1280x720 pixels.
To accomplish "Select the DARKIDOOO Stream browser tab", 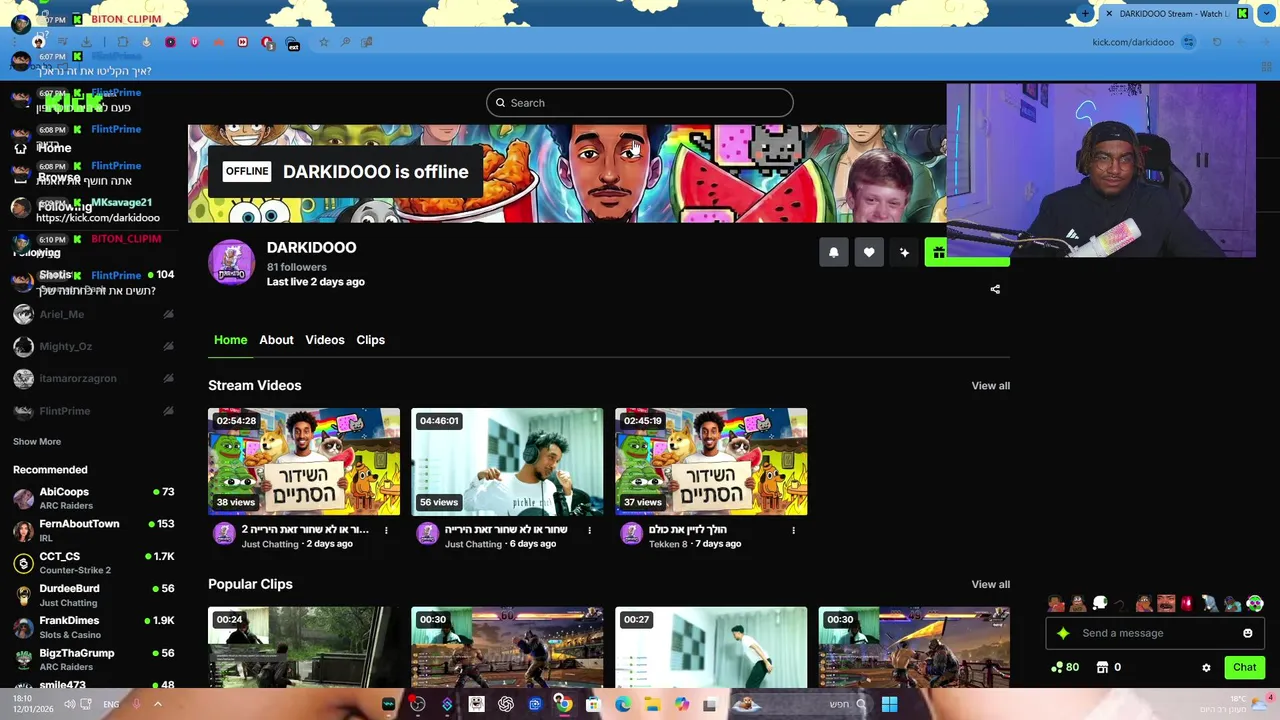I will 1176,14.
